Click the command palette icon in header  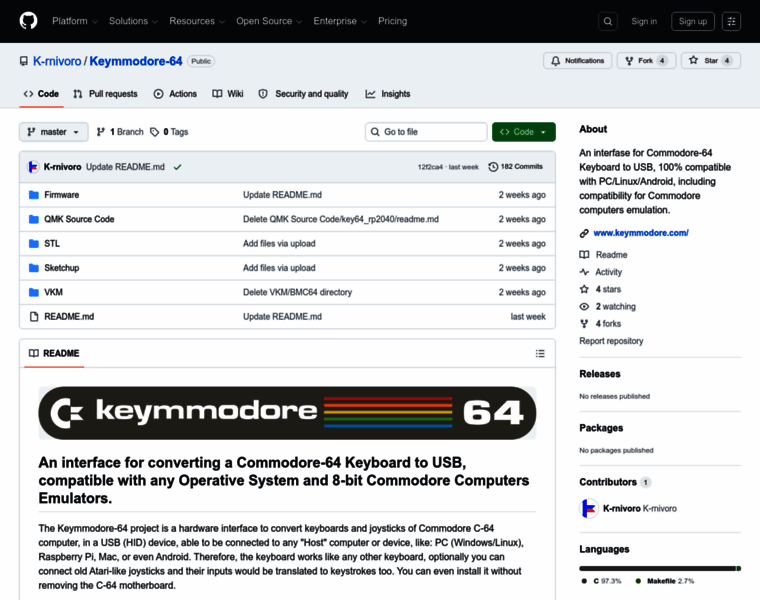[x=731, y=21]
